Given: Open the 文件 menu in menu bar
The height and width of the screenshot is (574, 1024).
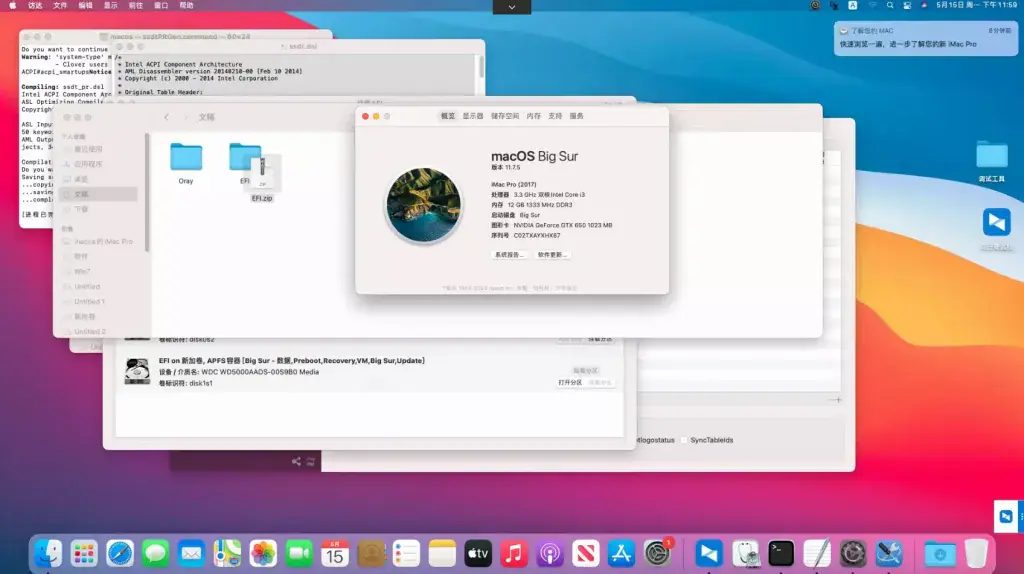Looking at the screenshot, I should coord(60,5).
